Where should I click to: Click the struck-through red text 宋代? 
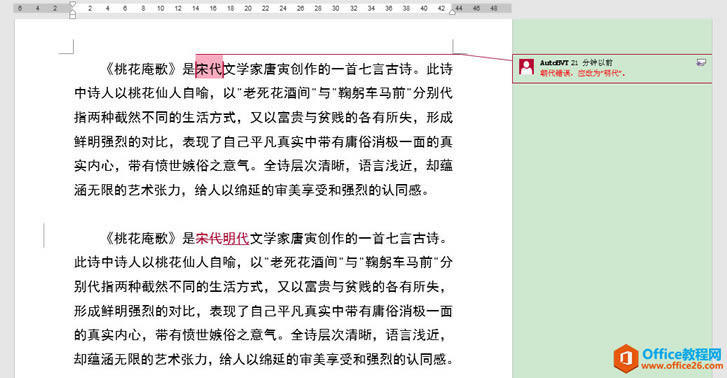click(x=209, y=238)
